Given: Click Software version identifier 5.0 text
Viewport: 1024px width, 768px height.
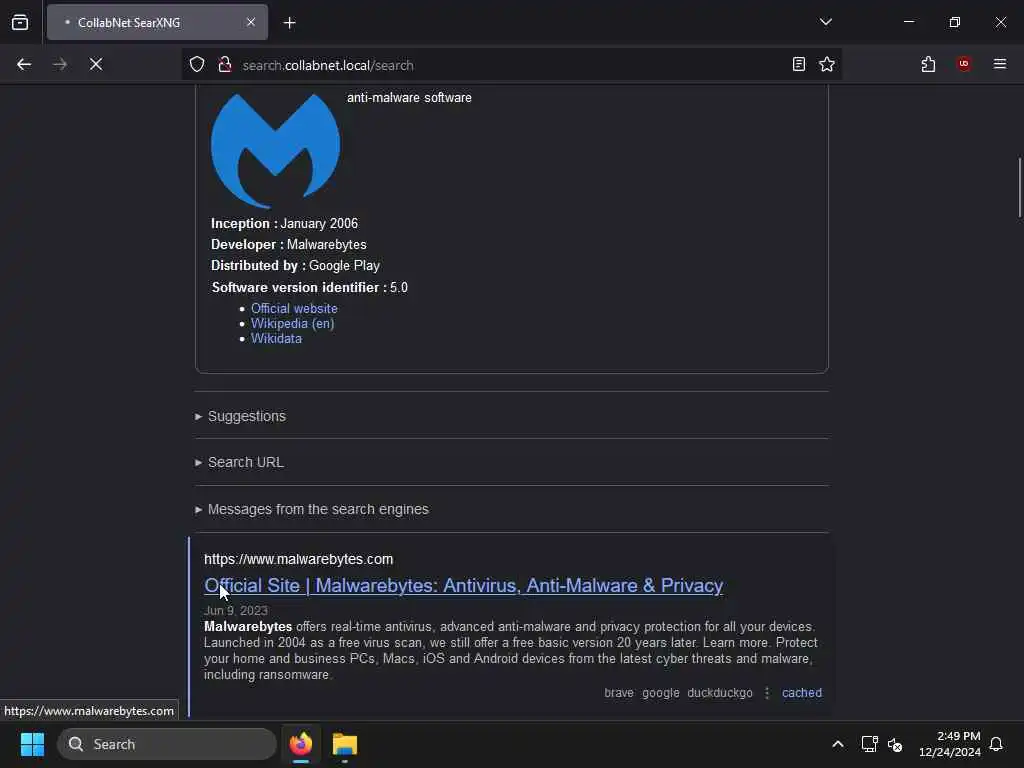Looking at the screenshot, I should 310,287.
